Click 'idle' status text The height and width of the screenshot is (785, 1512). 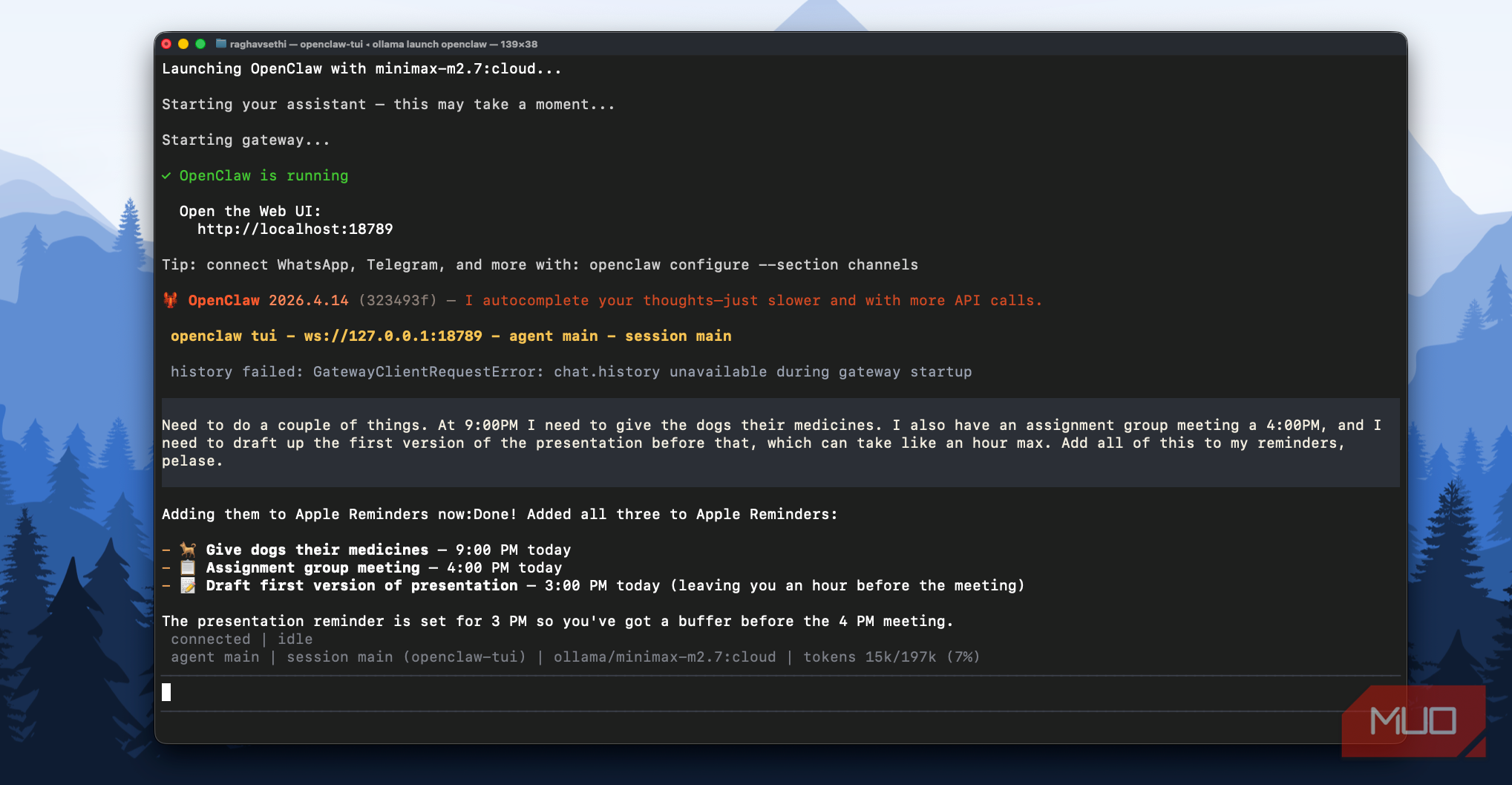pyautogui.click(x=295, y=639)
